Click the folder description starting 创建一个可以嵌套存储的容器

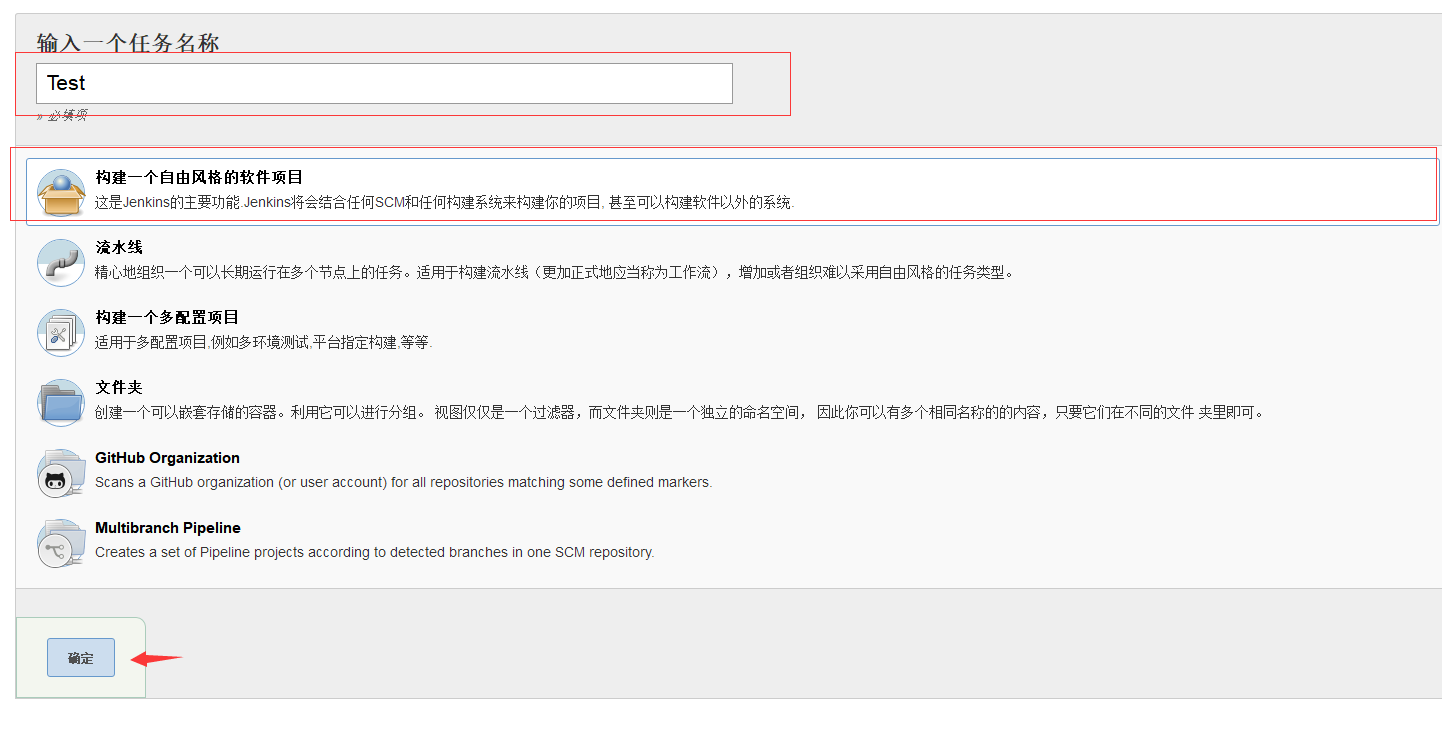678,412
